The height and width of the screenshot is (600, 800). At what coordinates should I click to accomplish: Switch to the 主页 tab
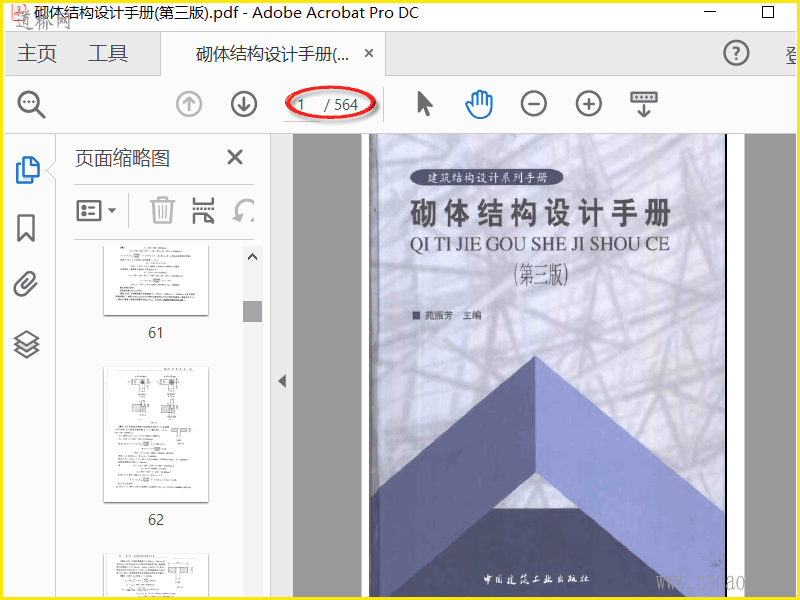(x=37, y=54)
